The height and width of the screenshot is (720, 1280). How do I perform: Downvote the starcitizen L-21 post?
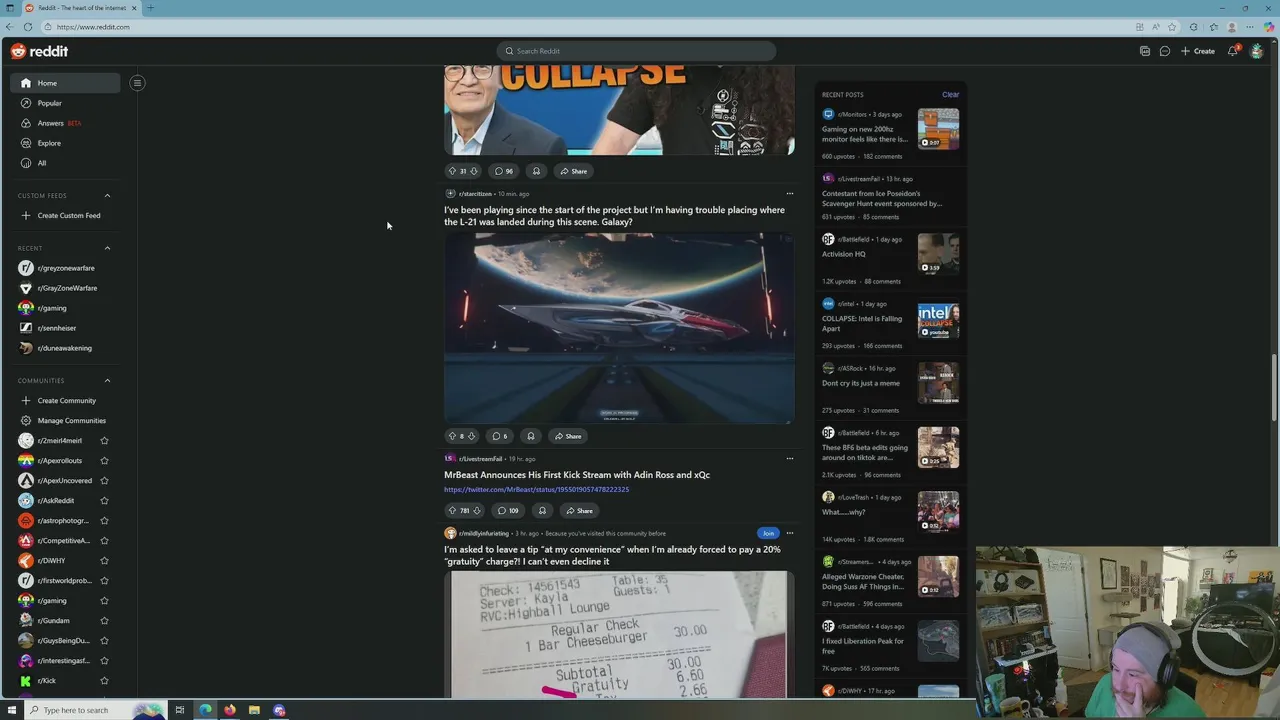tap(471, 436)
